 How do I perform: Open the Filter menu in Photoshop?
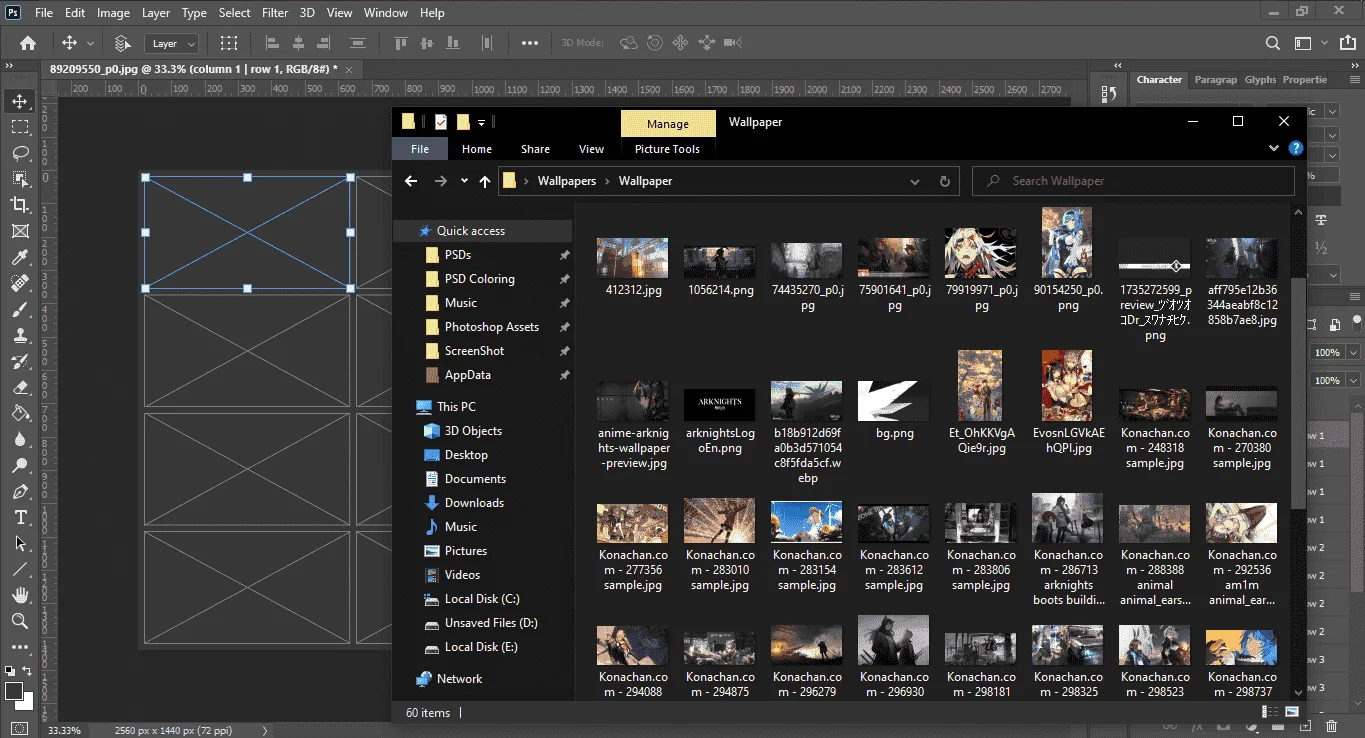pos(274,13)
